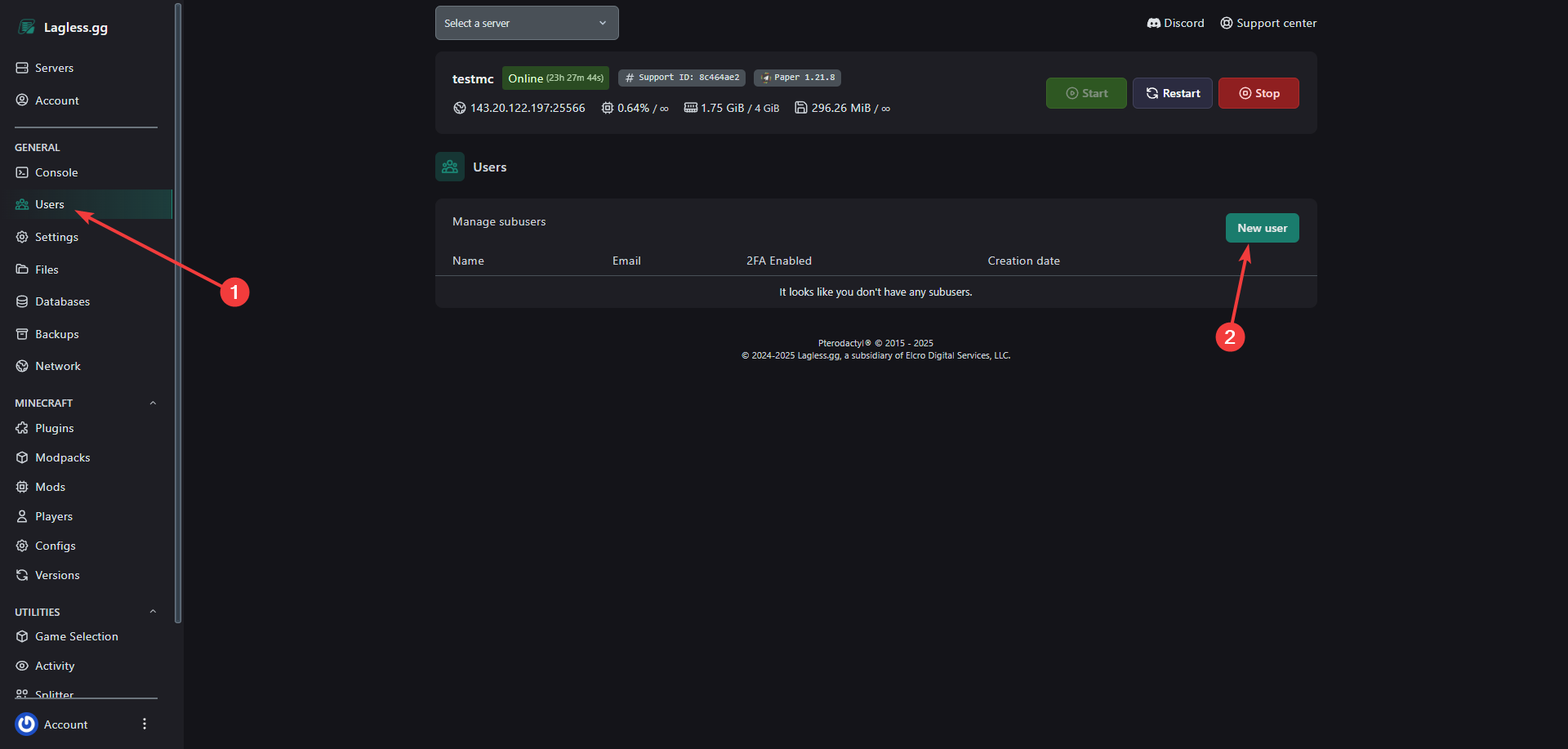1568x749 pixels.
Task: Collapse the UTILITIES section
Action: [153, 612]
